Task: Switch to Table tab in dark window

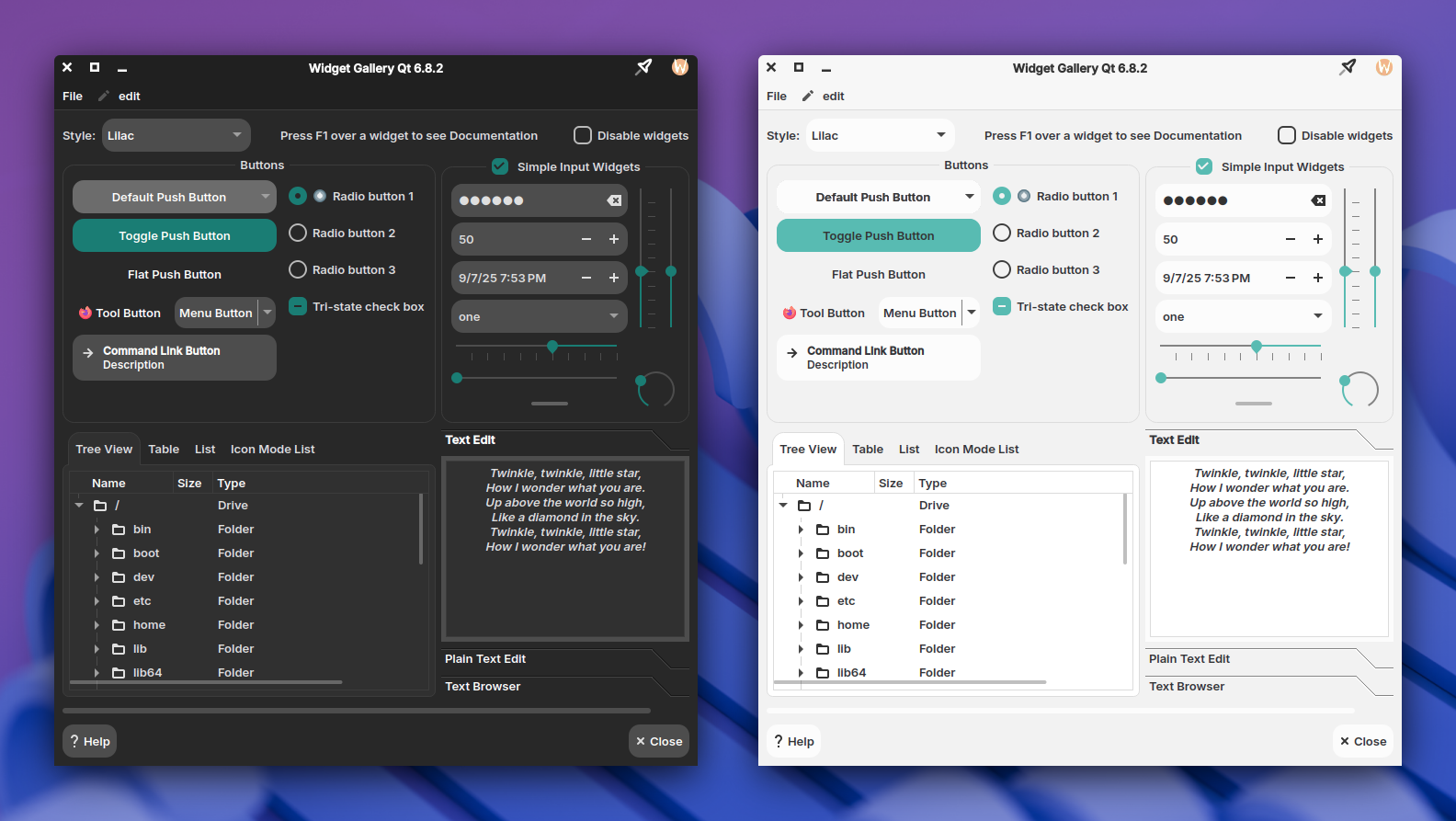Action: click(164, 449)
